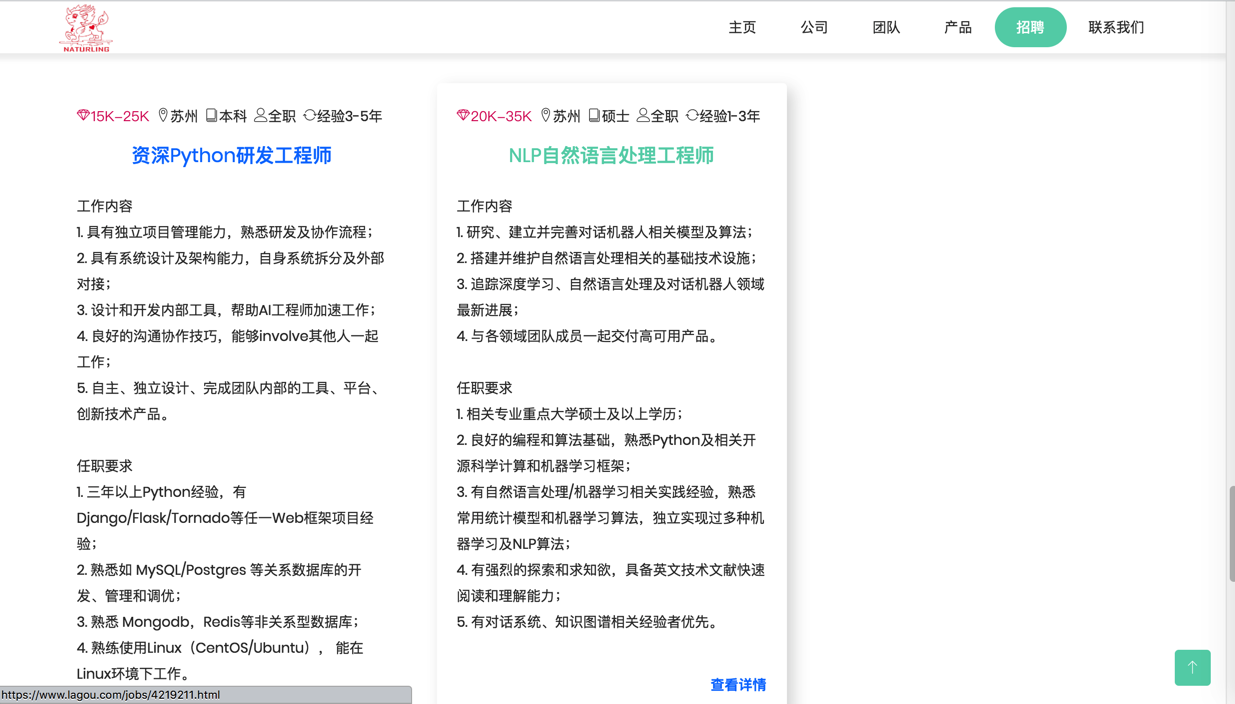Click 任职要求 heading in Python job card
This screenshot has height=704, width=1235.
[x=105, y=466]
